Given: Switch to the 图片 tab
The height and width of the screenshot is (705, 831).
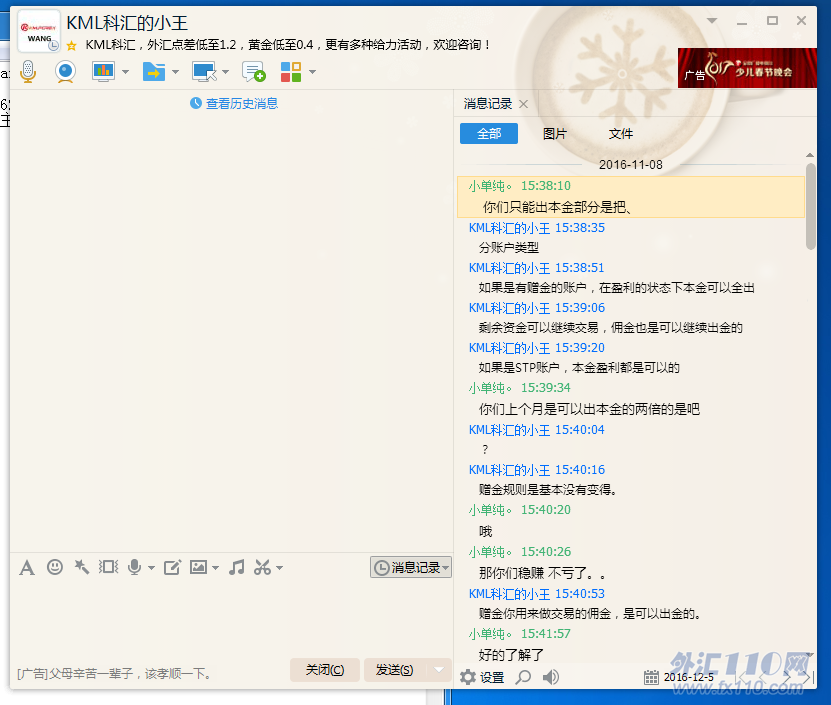Looking at the screenshot, I should point(554,134).
